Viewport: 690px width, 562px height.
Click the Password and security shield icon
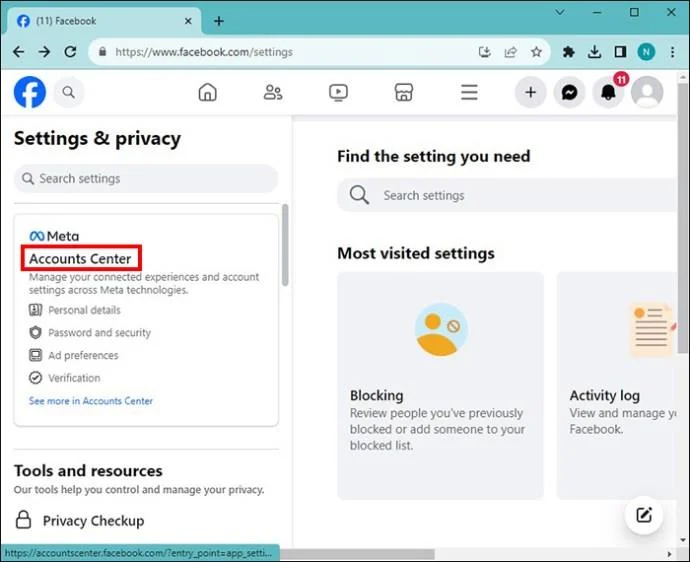(x=36, y=333)
